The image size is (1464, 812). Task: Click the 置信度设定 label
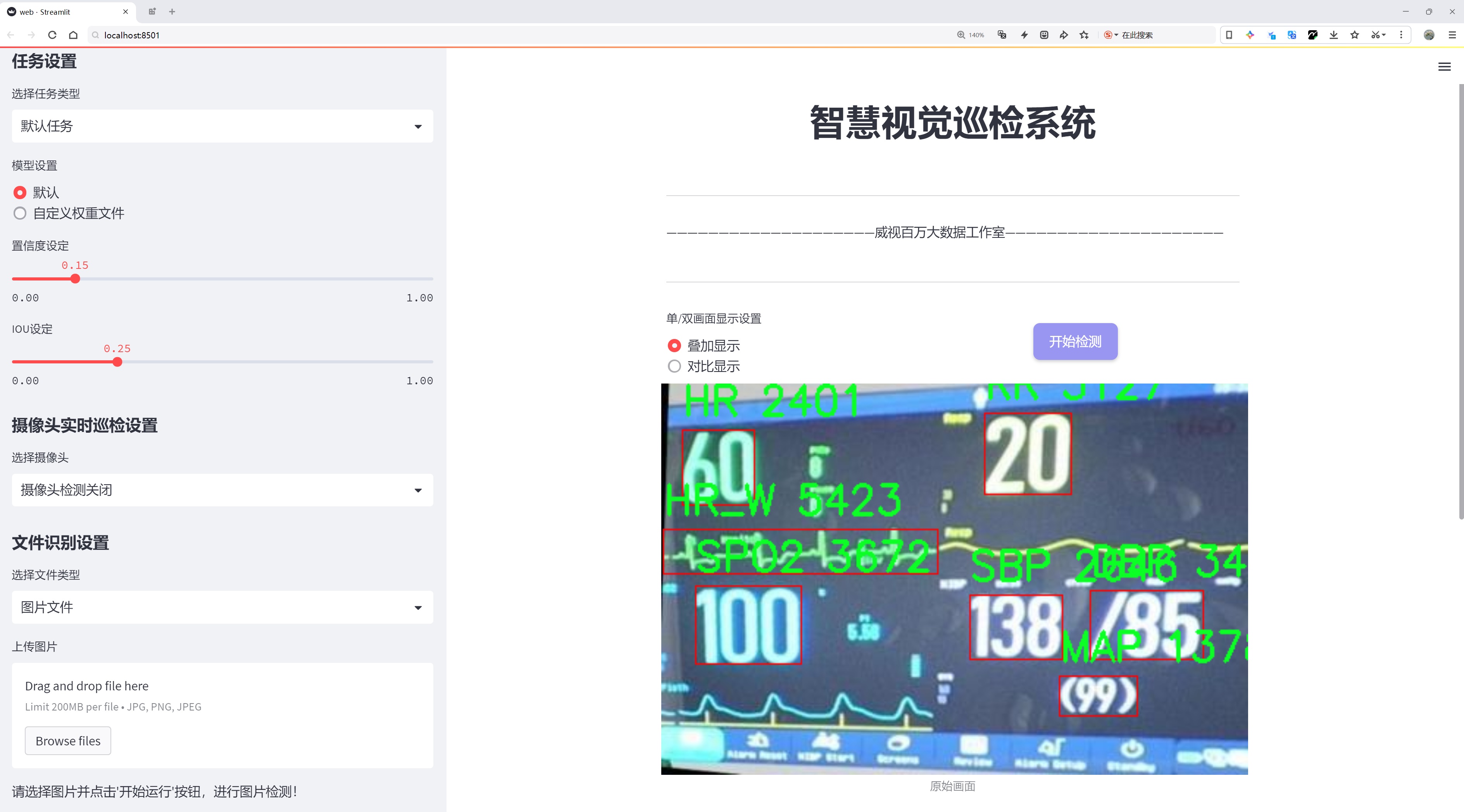[40, 246]
